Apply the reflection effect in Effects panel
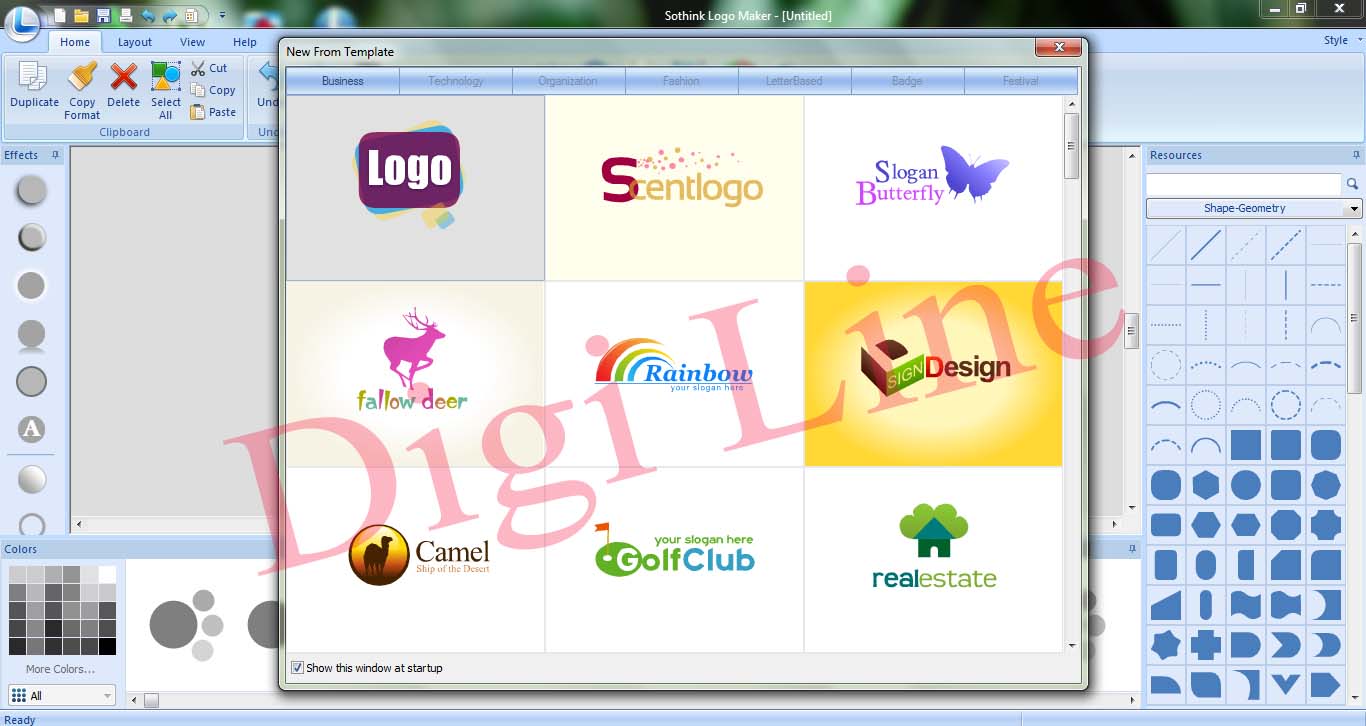Viewport: 1366px width, 726px height. point(32,335)
